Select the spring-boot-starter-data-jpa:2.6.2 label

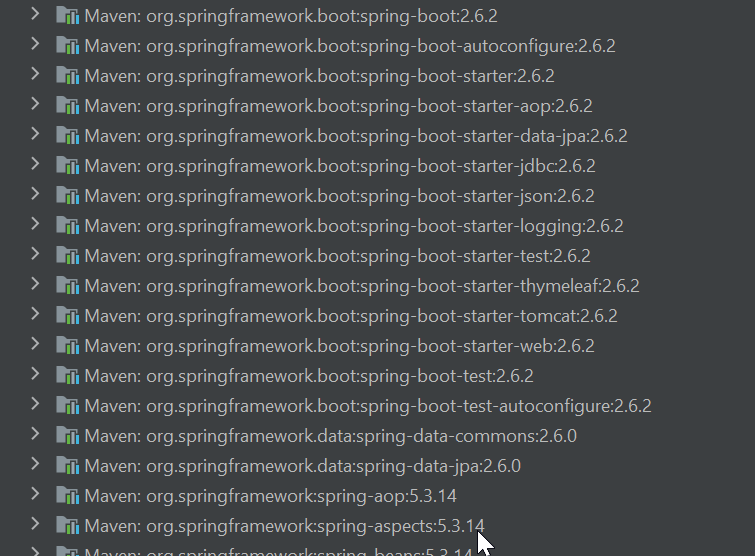pos(356,136)
